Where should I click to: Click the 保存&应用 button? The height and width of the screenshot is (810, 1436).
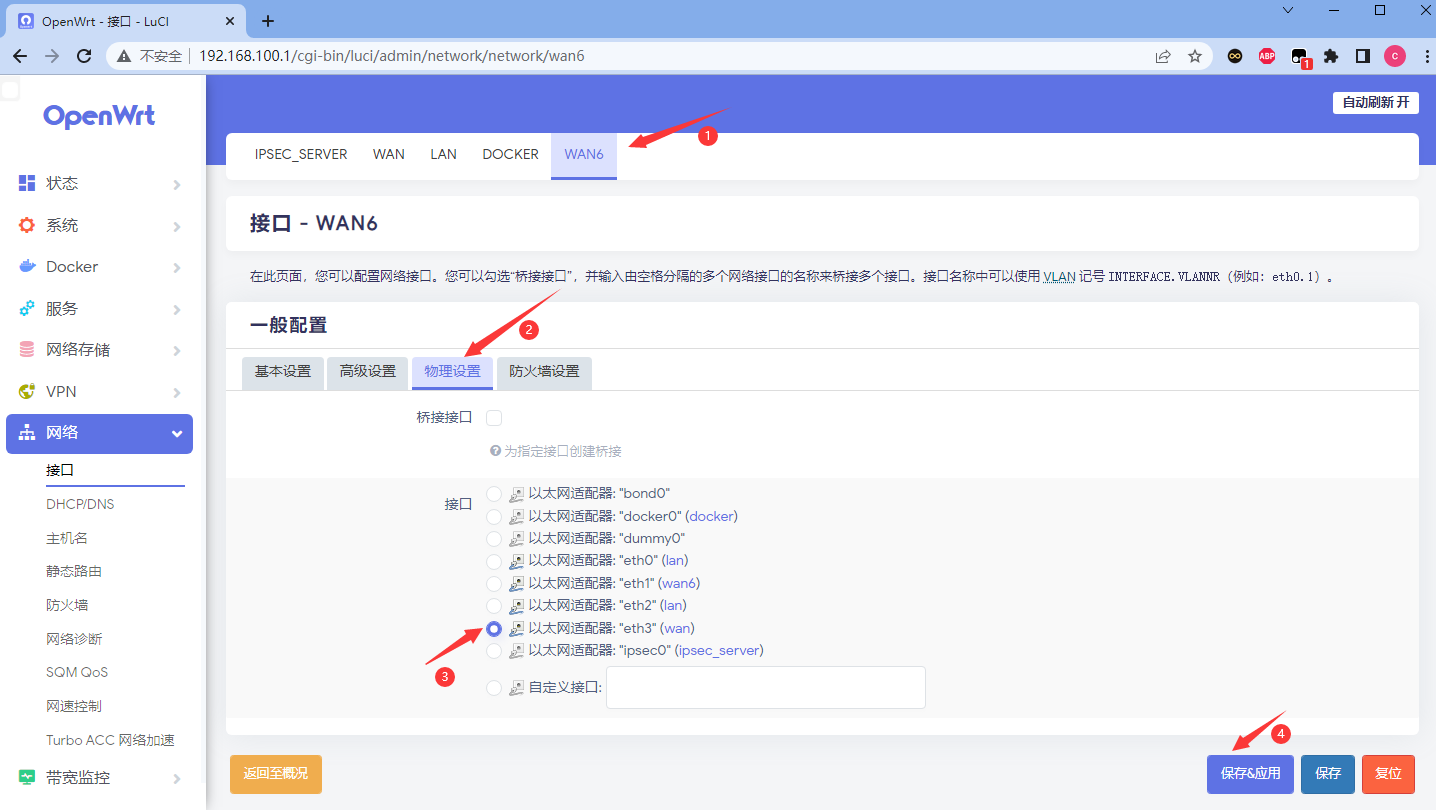[x=1250, y=774]
